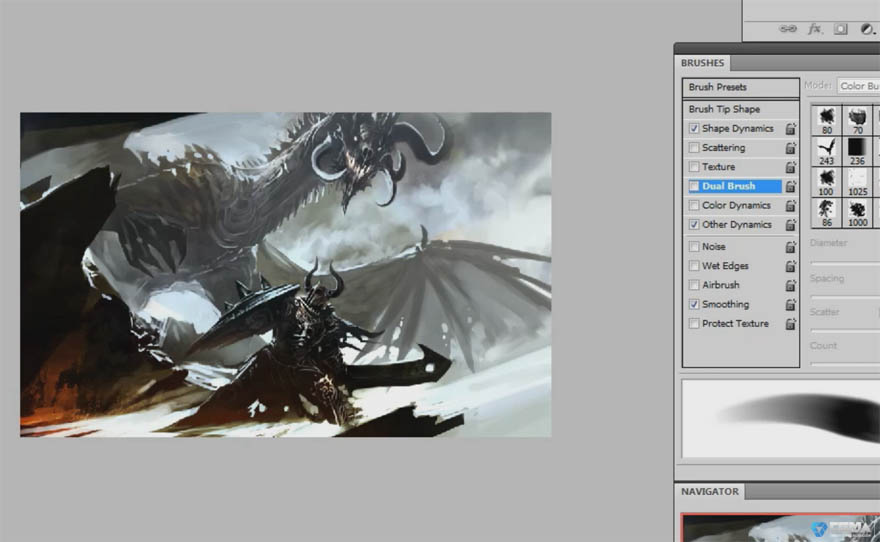Lock the Texture settings
This screenshot has width=880, height=542.
(791, 167)
